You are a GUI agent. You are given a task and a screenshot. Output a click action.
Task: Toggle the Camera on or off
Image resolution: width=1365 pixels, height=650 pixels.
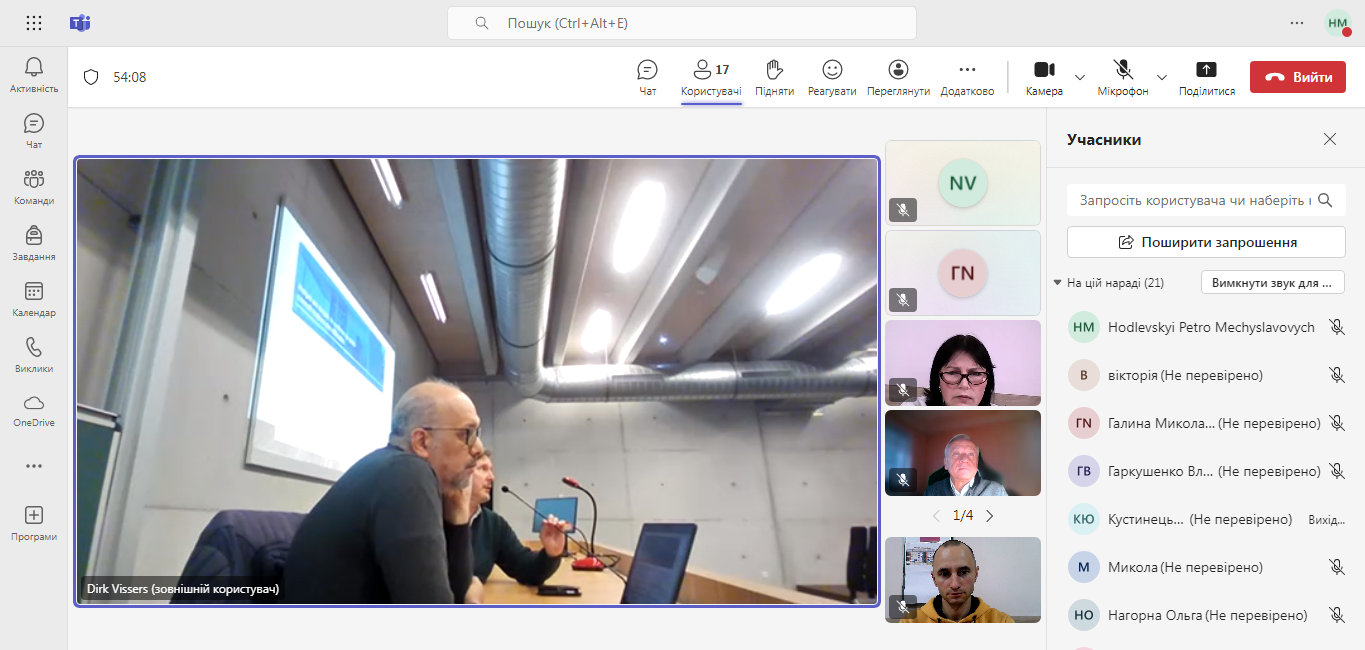[1044, 77]
